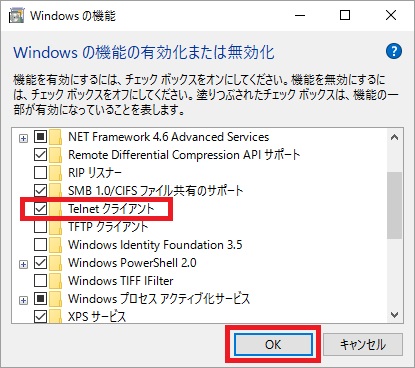Uncheck the Telnet クライアント checkbox

(x=40, y=209)
